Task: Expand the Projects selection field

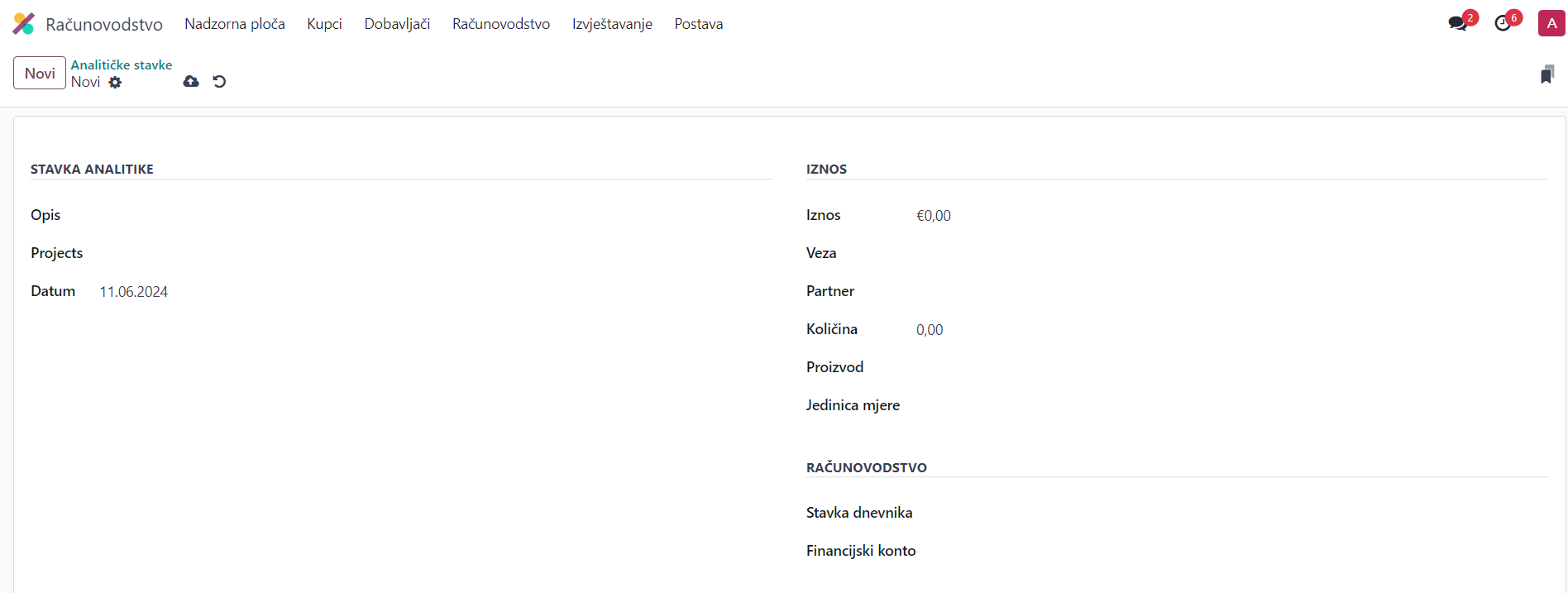Action: coord(430,253)
